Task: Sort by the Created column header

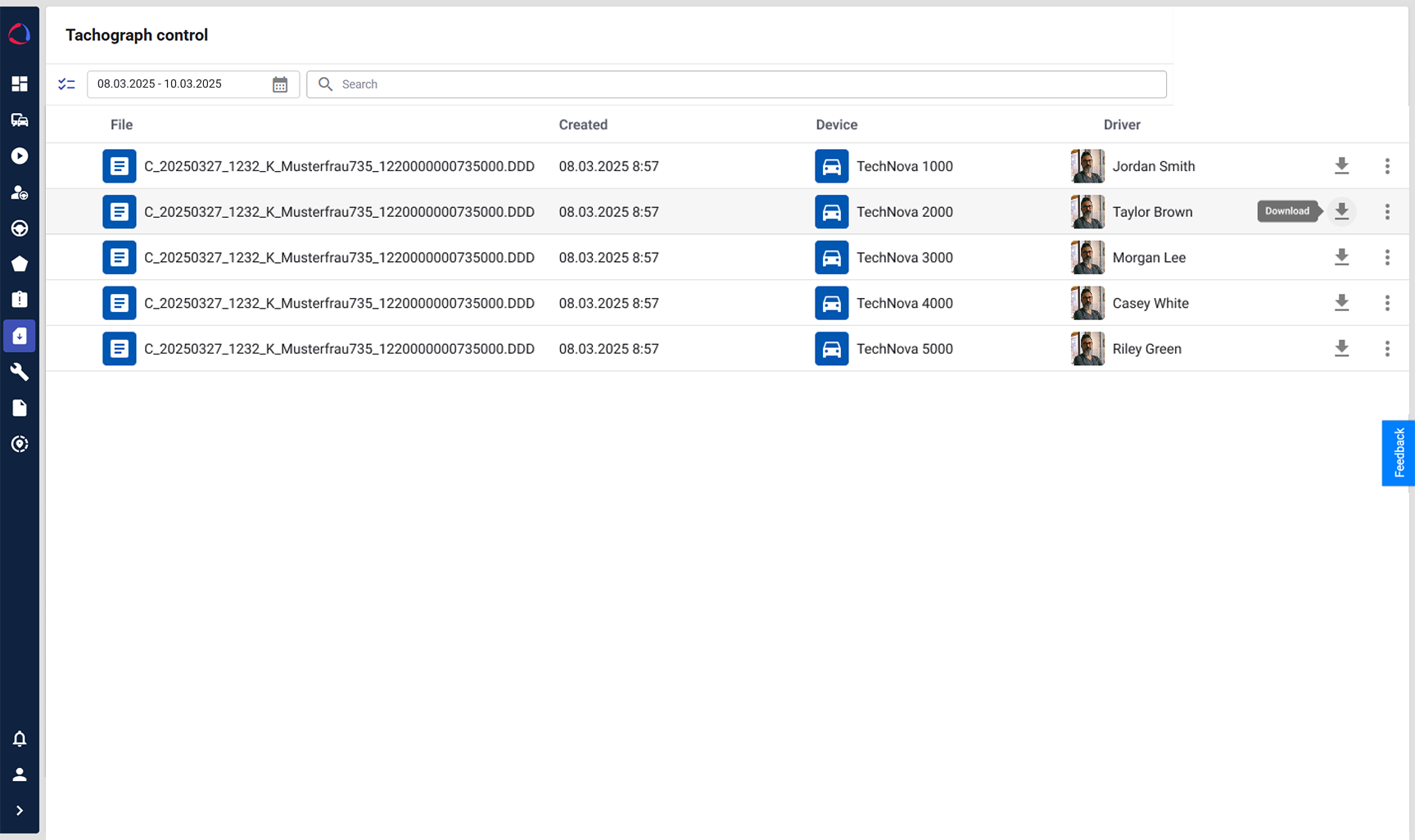Action: click(x=583, y=124)
